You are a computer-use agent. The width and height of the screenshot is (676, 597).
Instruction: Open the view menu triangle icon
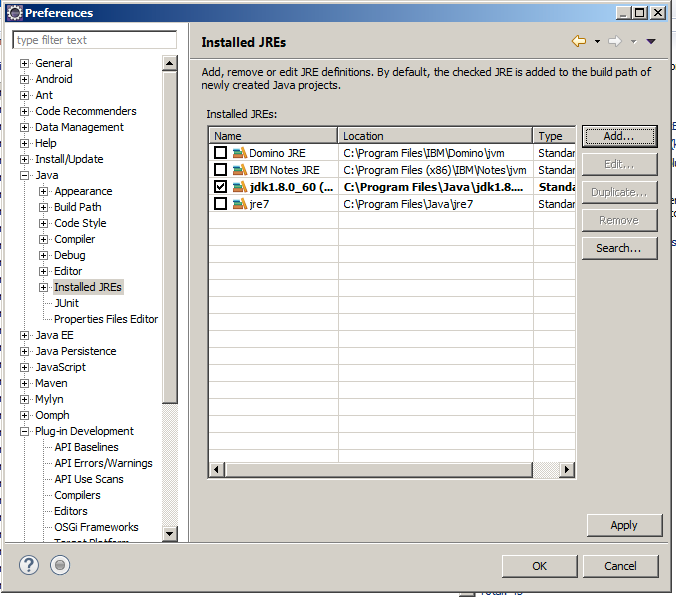coord(651,41)
